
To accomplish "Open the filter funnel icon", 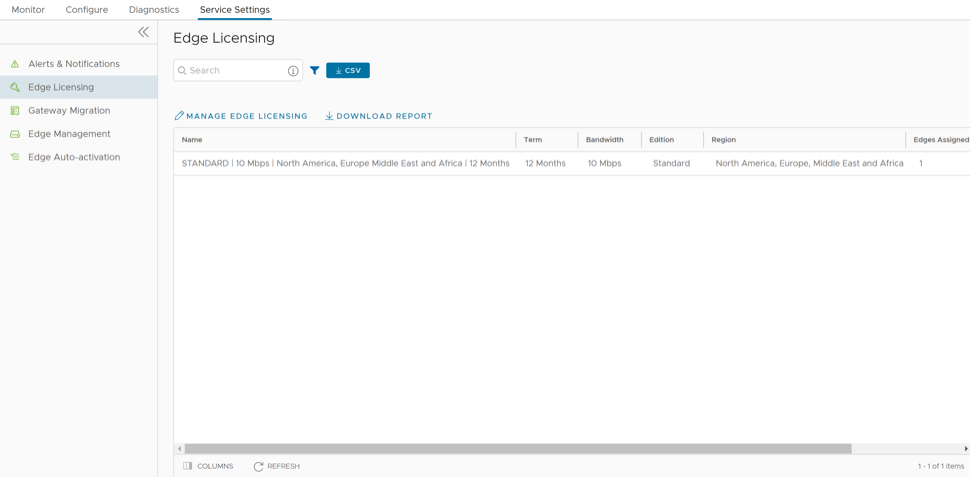I will pos(314,71).
